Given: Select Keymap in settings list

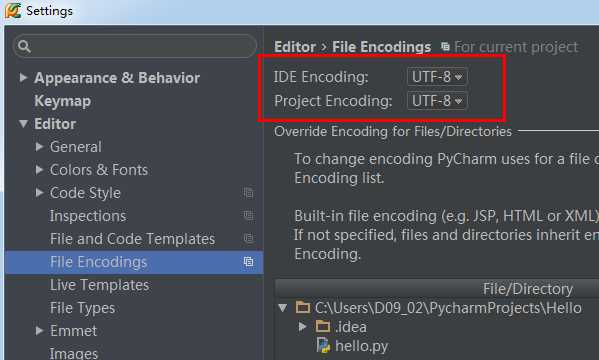Looking at the screenshot, I should (63, 101).
